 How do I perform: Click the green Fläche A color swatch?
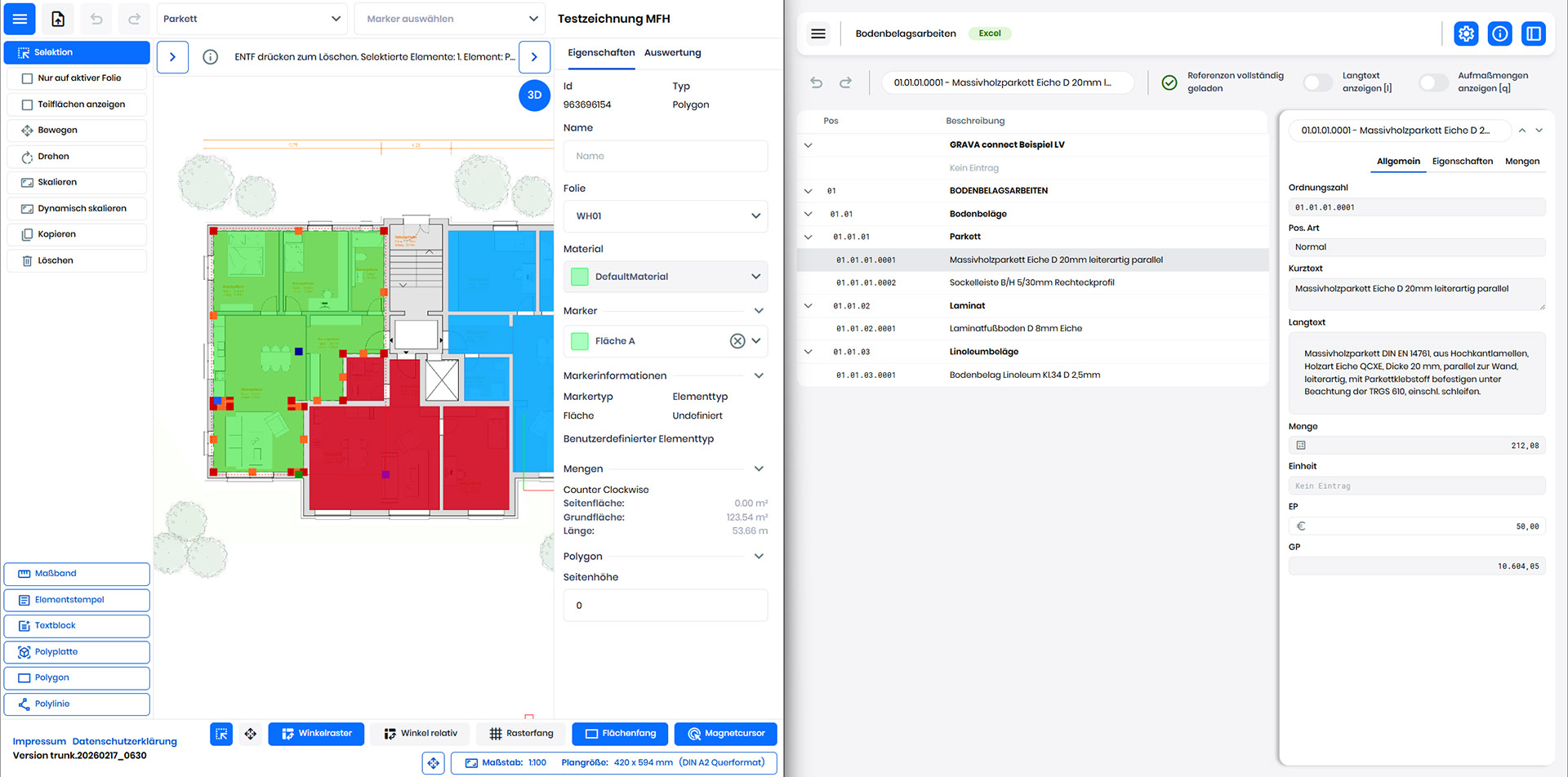coord(580,341)
